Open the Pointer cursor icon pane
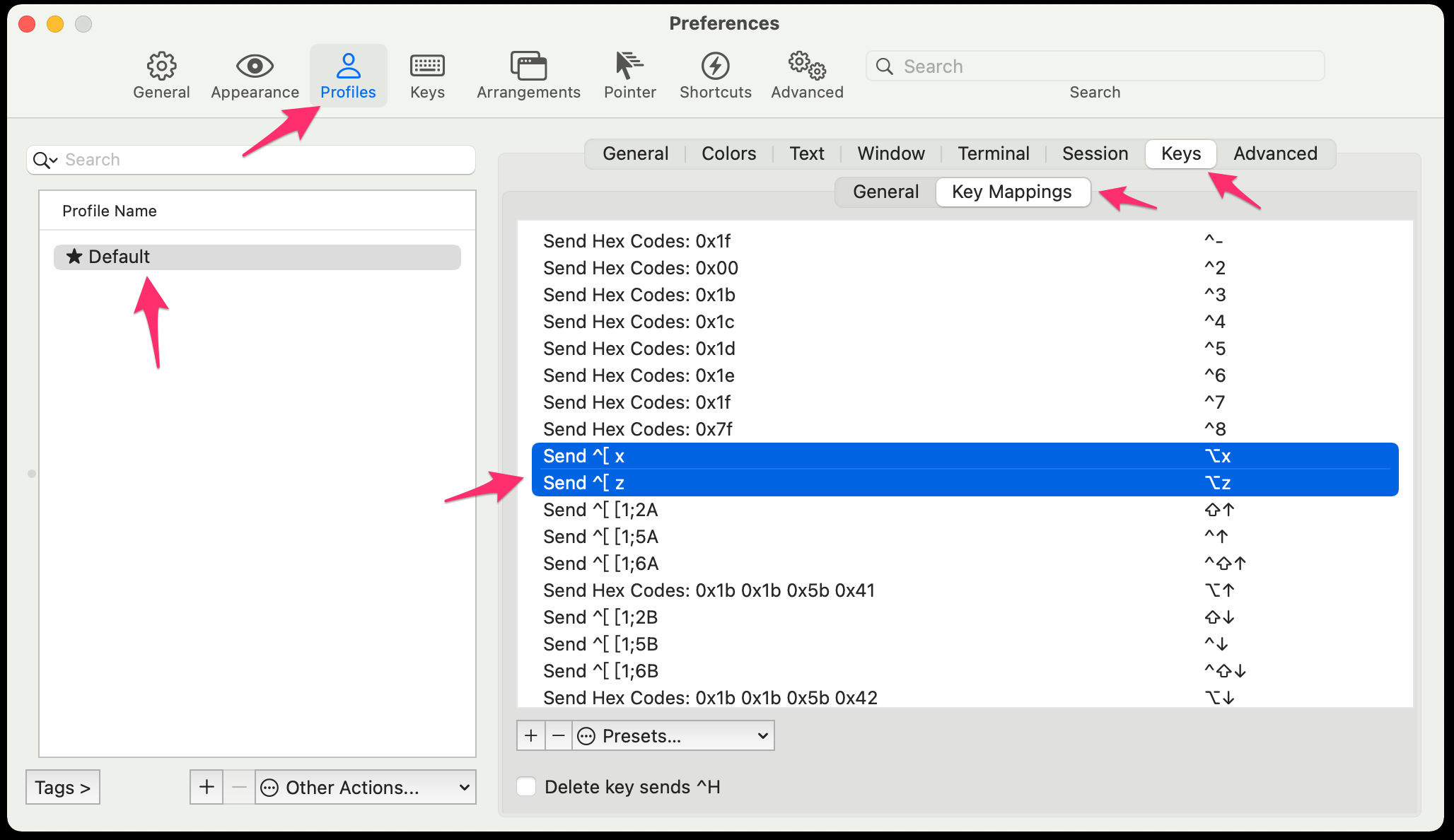The width and height of the screenshot is (1454, 840). click(x=629, y=75)
